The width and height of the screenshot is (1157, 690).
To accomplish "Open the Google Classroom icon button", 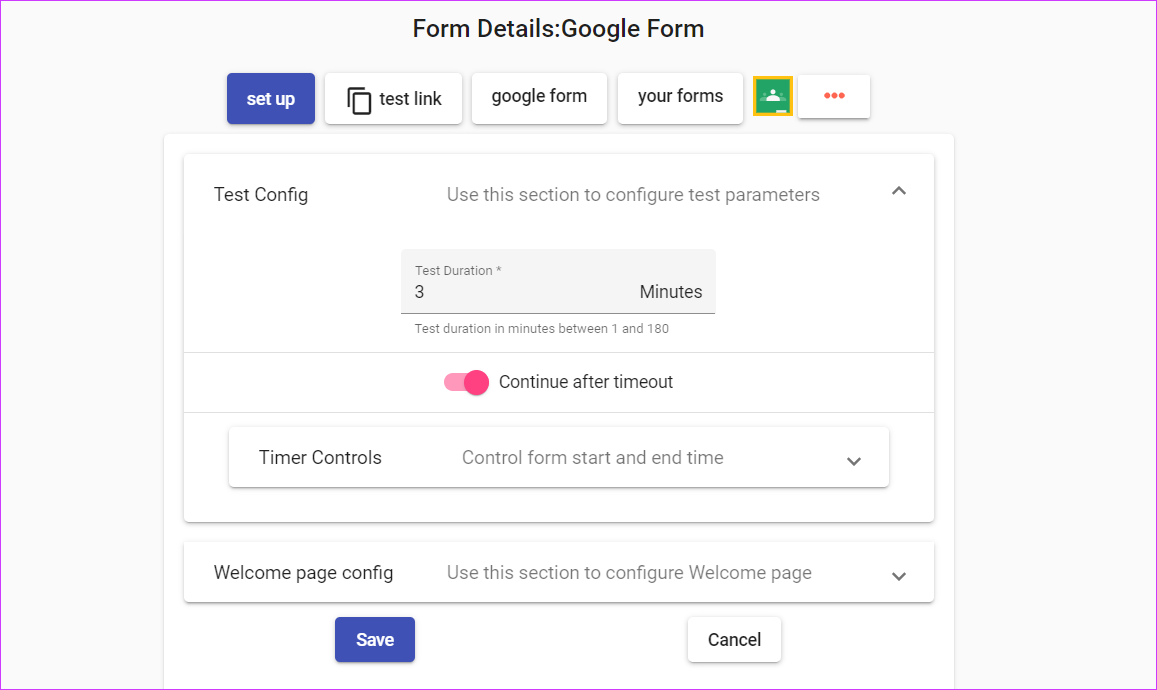I will pyautogui.click(x=772, y=96).
